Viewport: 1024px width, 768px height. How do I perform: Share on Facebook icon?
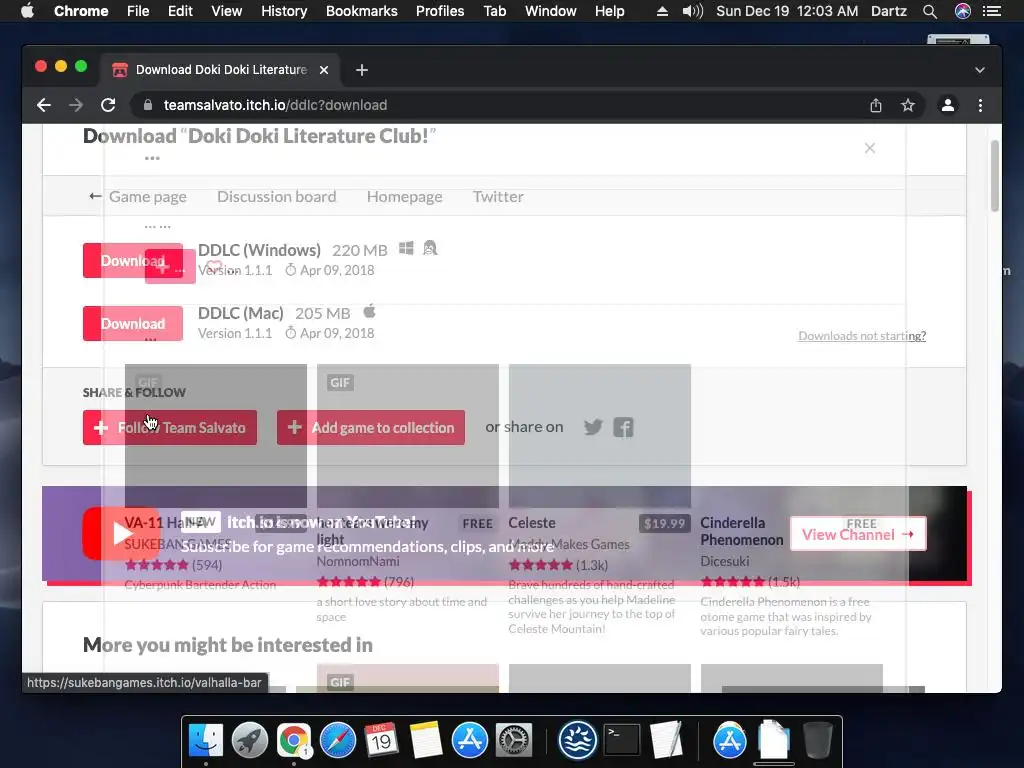coord(623,428)
